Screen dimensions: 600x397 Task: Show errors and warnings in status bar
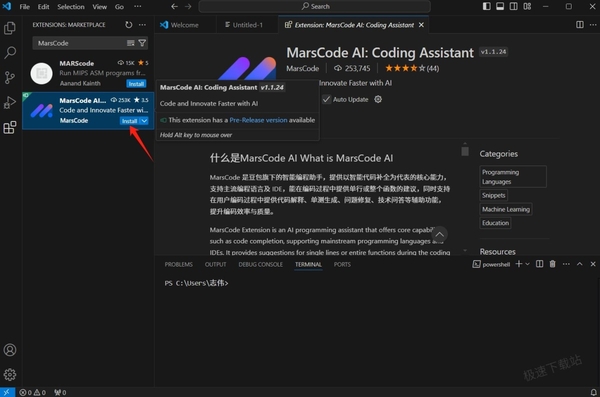coord(33,392)
